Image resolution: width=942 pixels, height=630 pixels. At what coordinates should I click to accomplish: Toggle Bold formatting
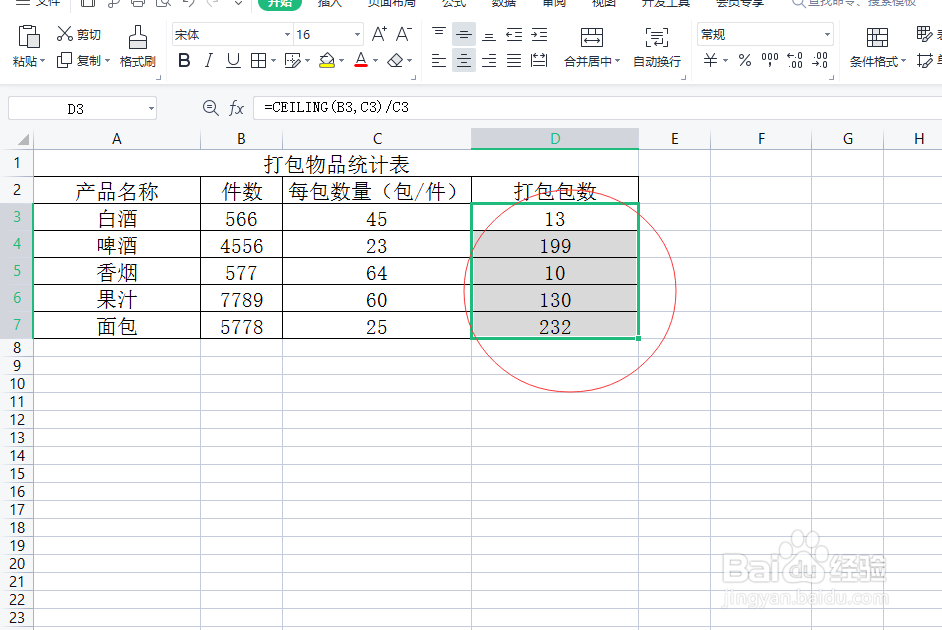click(184, 61)
